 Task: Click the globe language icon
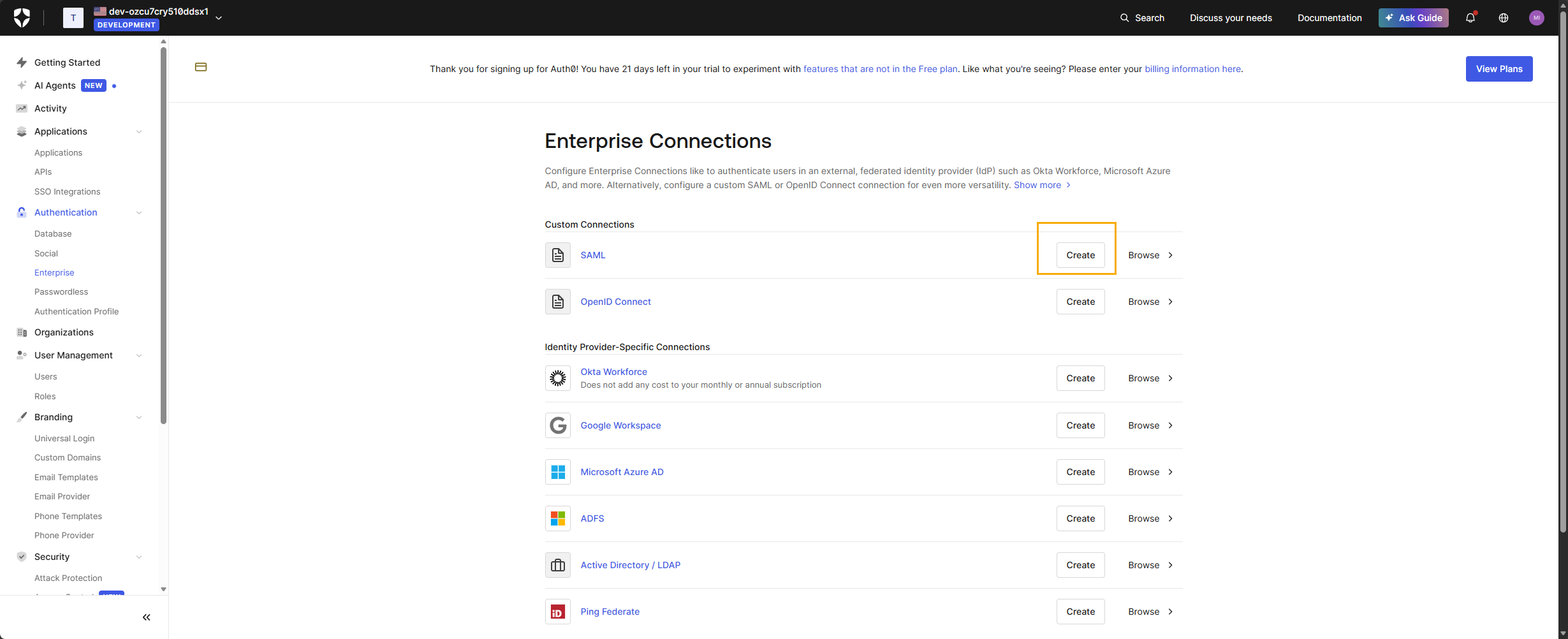[1503, 17]
